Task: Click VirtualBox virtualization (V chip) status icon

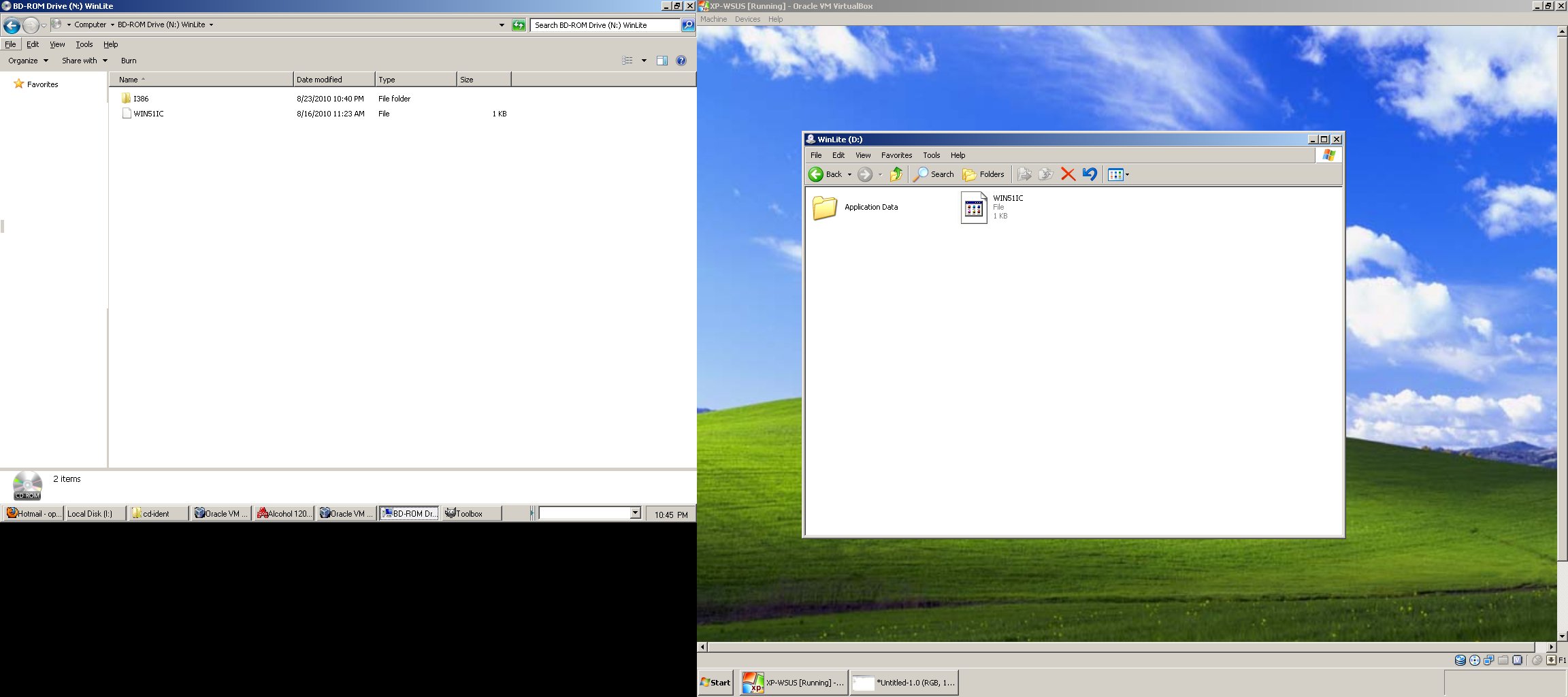Action: click(1517, 660)
